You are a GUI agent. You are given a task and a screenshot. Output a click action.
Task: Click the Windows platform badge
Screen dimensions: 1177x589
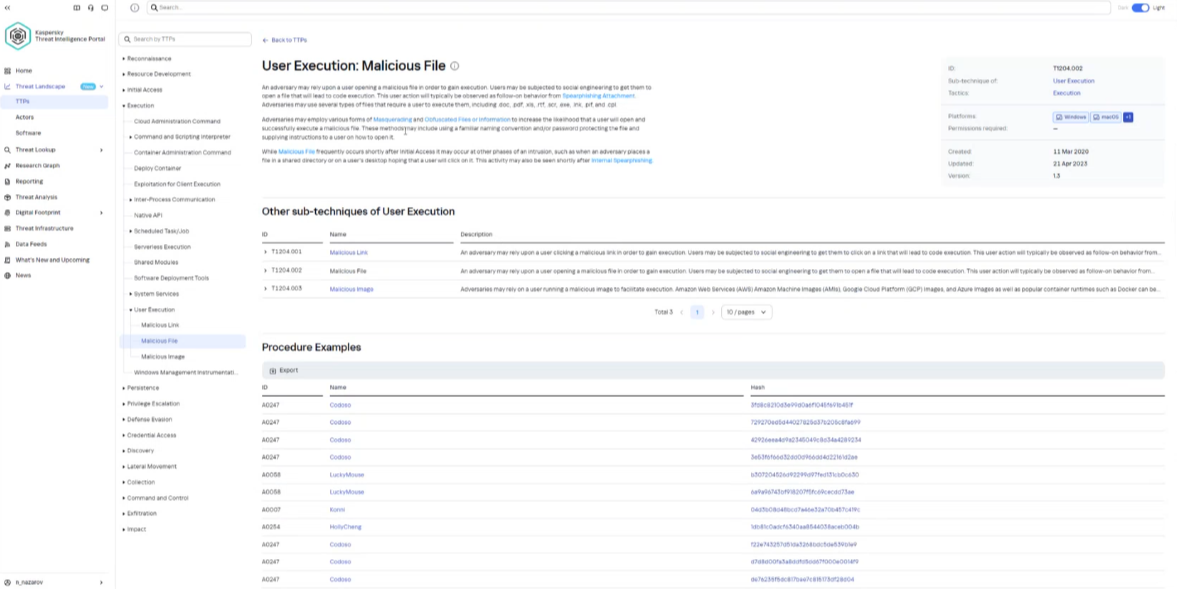(1070, 117)
